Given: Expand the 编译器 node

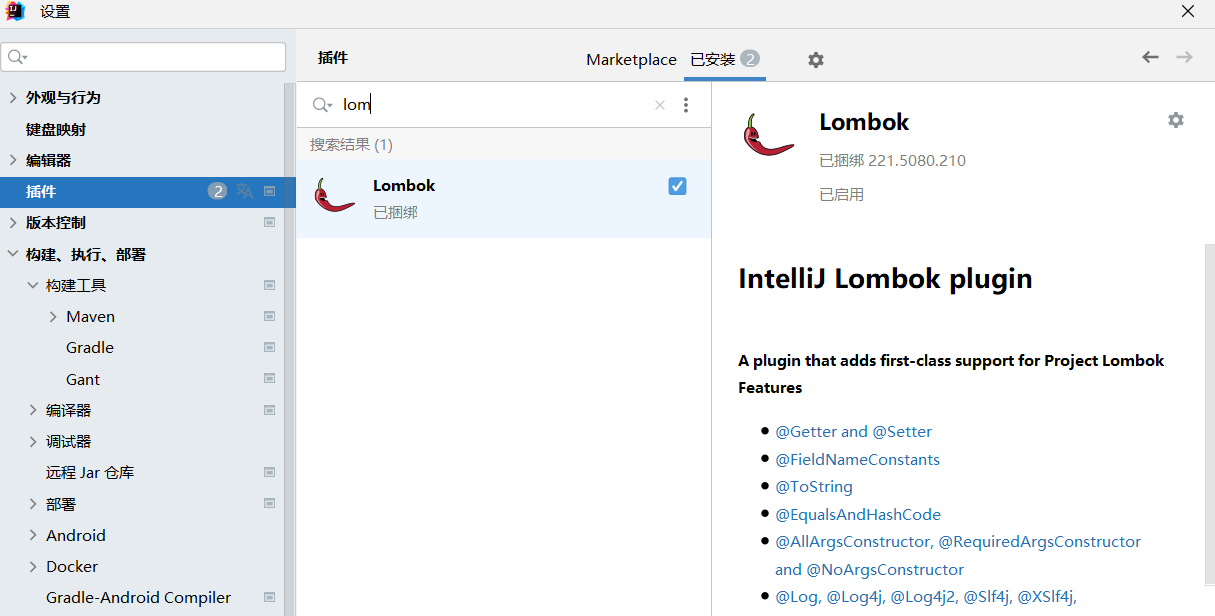Looking at the screenshot, I should (x=33, y=410).
